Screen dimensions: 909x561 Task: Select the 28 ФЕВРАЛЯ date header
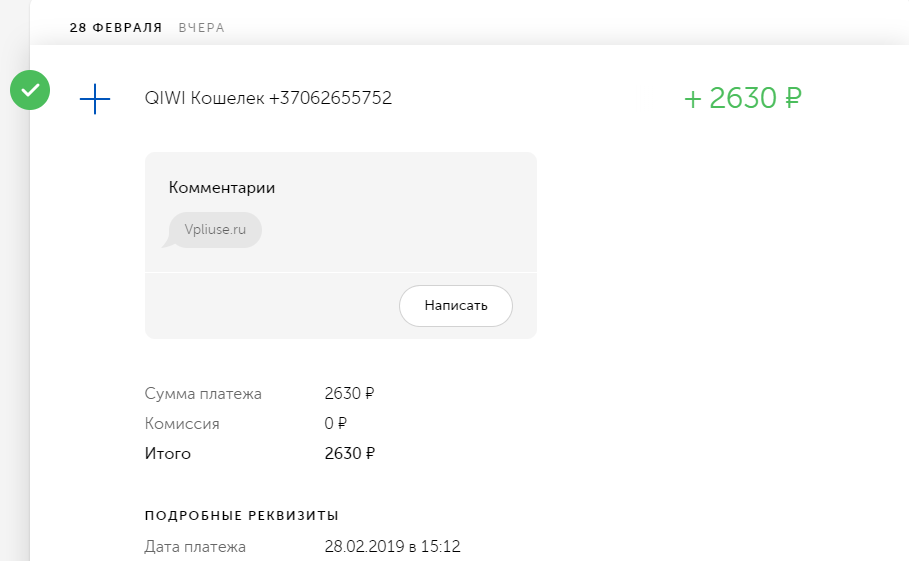(116, 28)
